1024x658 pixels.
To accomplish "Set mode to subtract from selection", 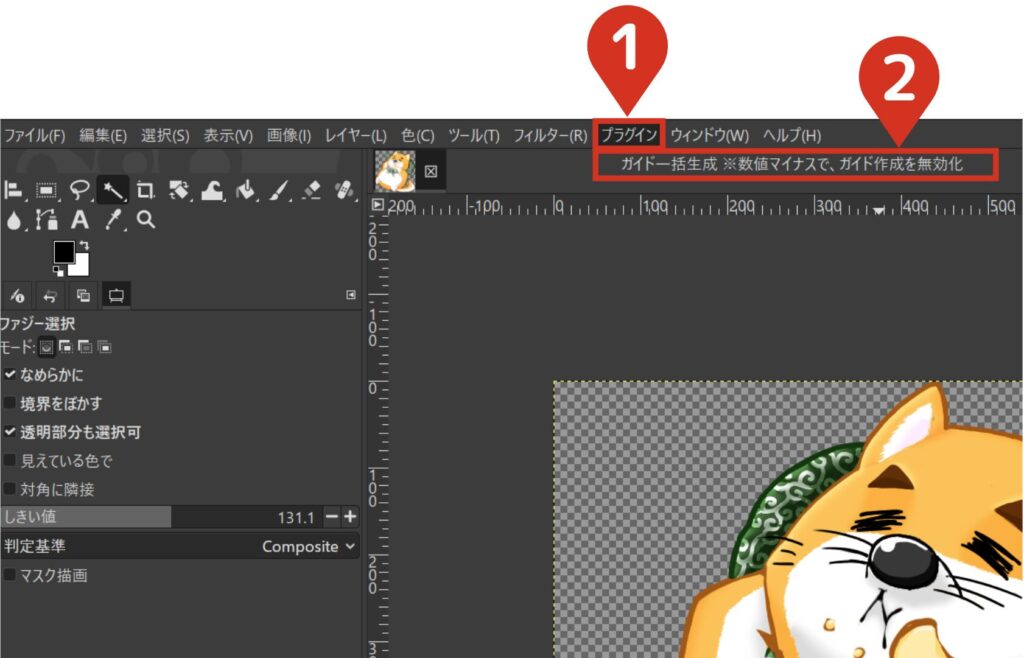I will [85, 347].
